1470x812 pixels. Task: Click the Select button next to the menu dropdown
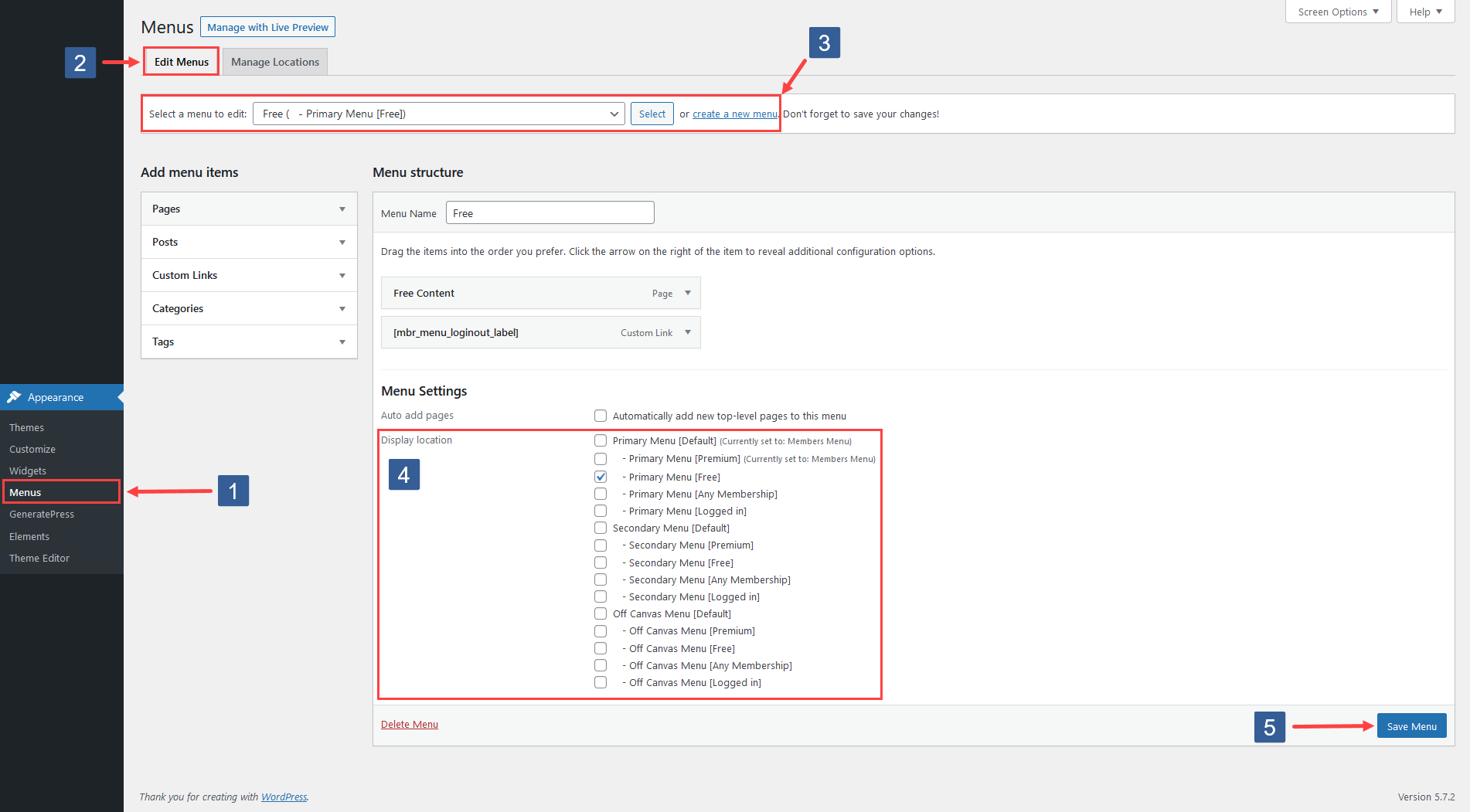pyautogui.click(x=652, y=113)
